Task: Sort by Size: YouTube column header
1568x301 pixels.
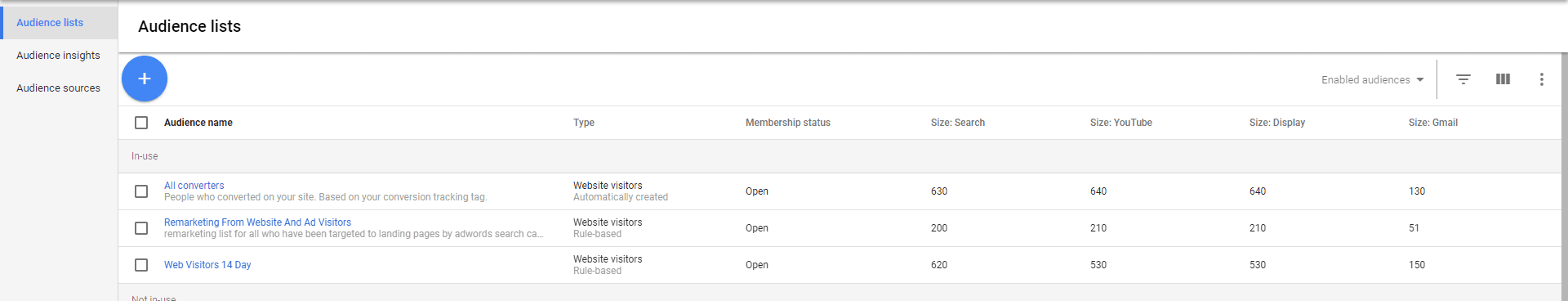Action: (1121, 123)
